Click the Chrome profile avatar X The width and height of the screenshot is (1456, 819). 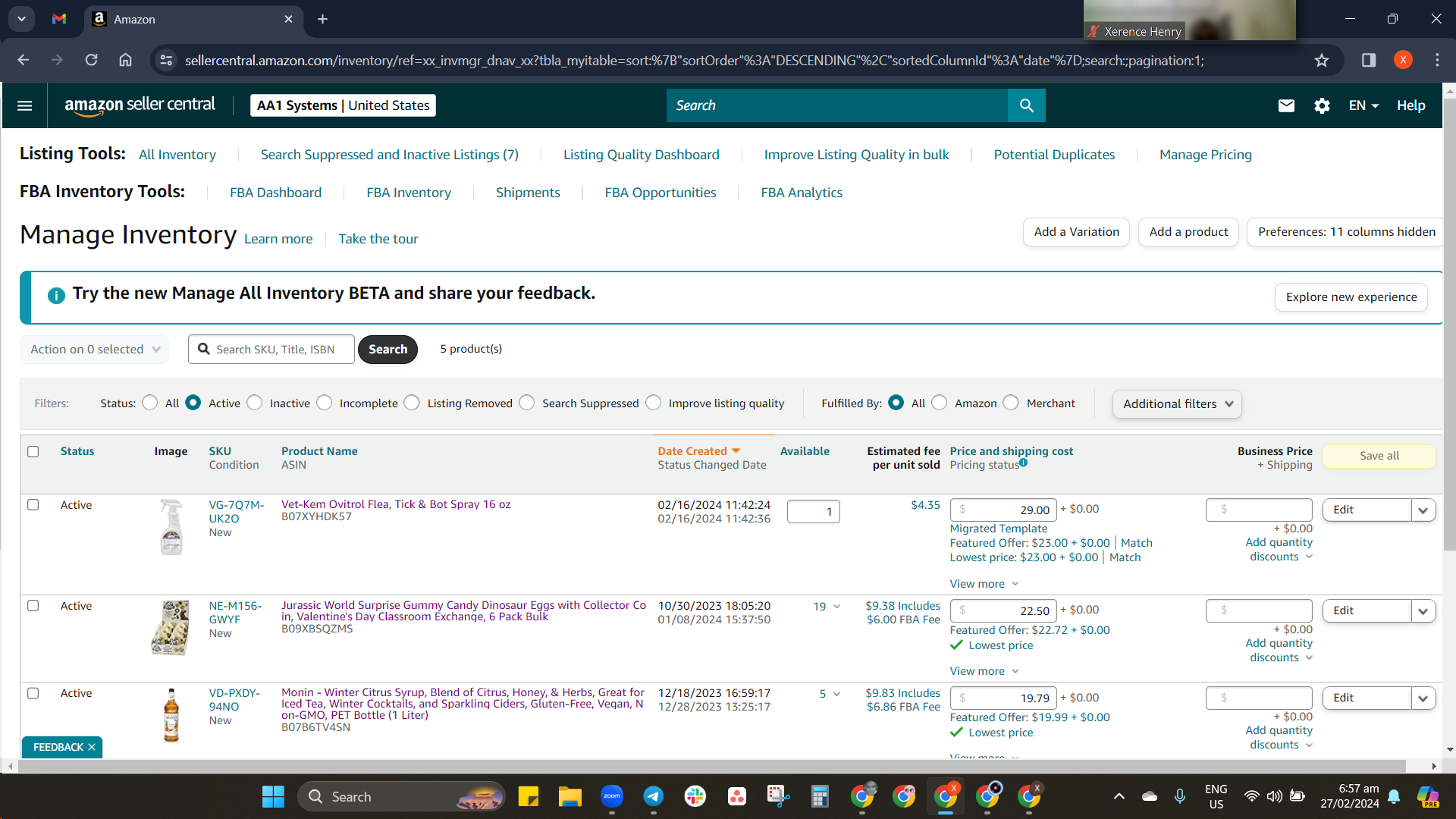[x=1403, y=60]
